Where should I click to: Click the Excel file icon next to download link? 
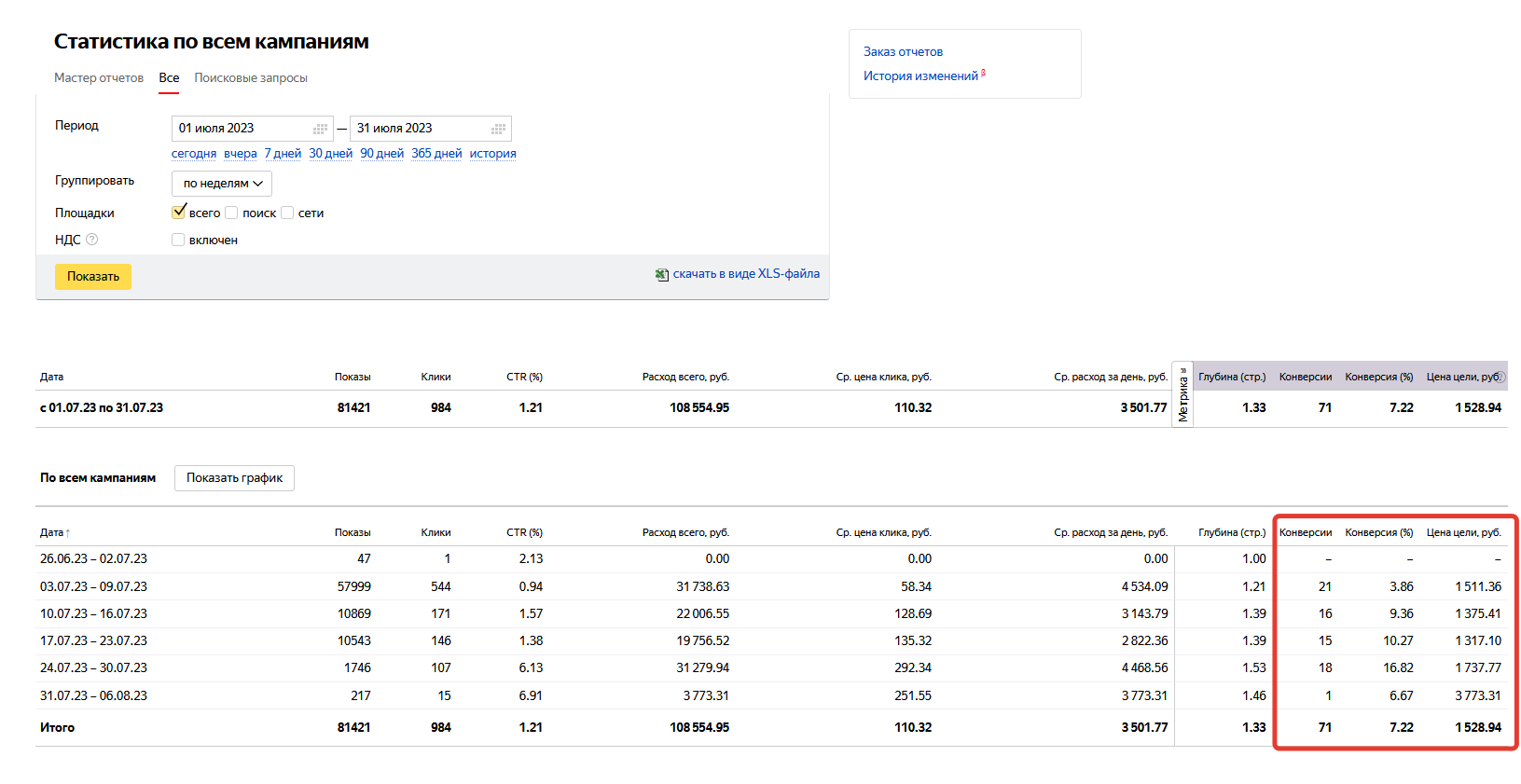tap(661, 274)
